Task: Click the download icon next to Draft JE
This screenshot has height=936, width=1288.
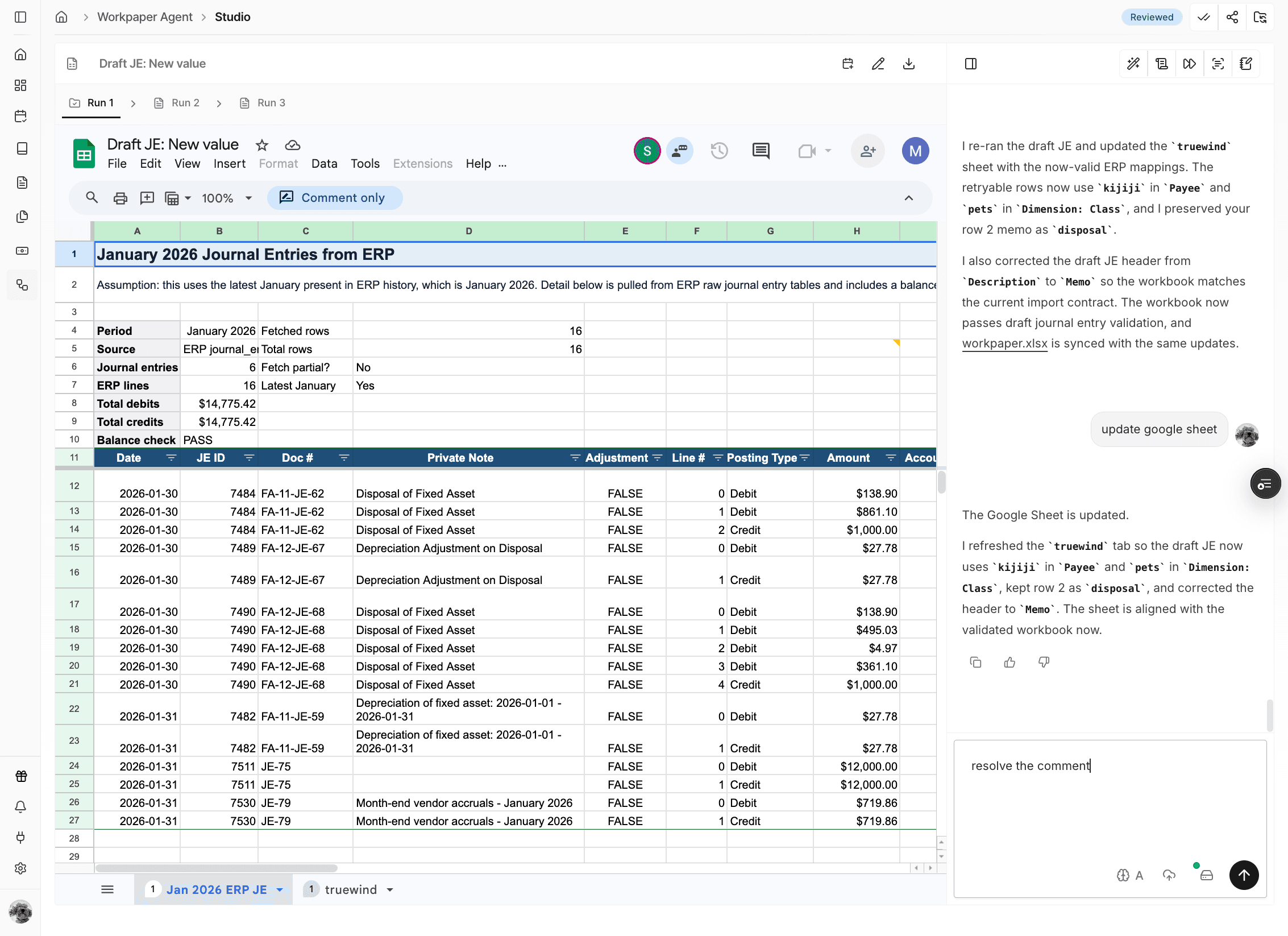Action: (x=908, y=64)
